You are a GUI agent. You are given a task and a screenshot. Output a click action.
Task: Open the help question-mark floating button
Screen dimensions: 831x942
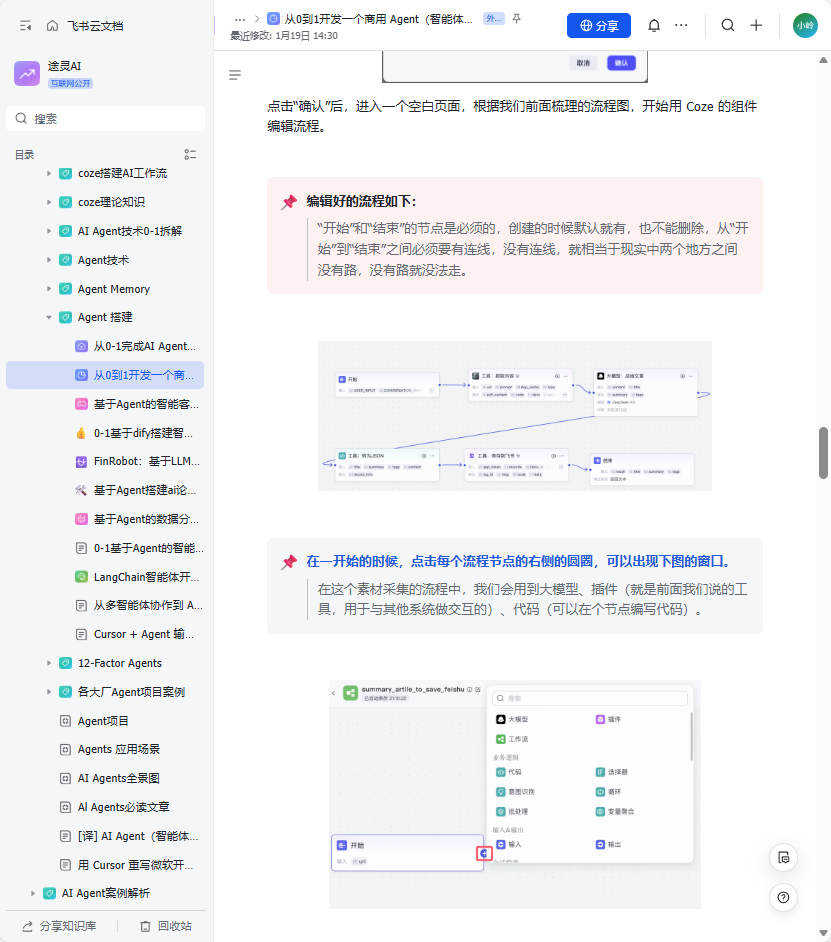pyautogui.click(x=783, y=897)
